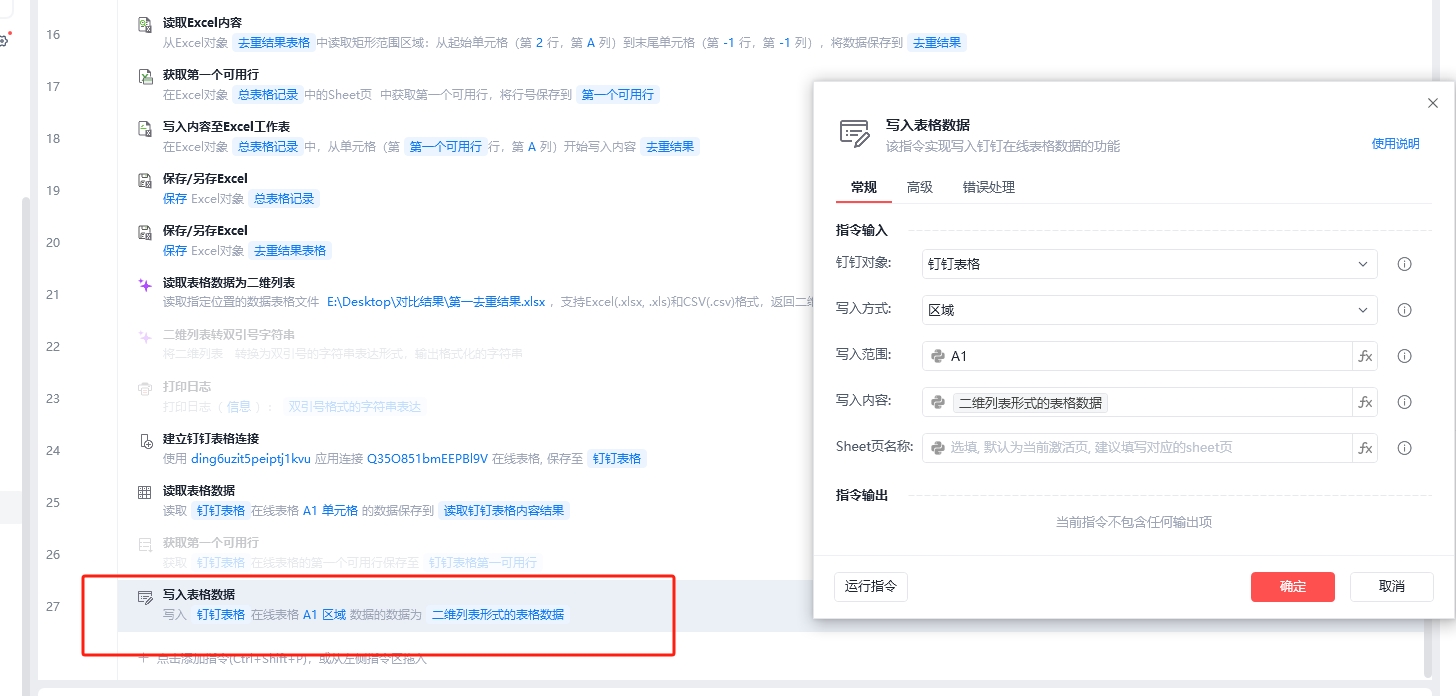Viewport: 1456px width, 696px height.
Task: Click the 第一个可用行 tag in row 18
Action: point(445,146)
